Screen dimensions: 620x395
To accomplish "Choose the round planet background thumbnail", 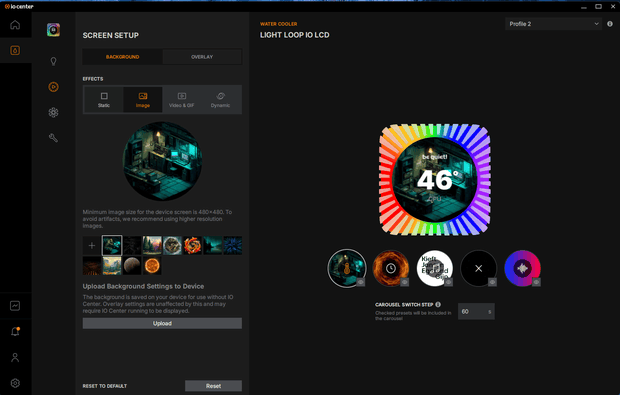I will coord(172,246).
